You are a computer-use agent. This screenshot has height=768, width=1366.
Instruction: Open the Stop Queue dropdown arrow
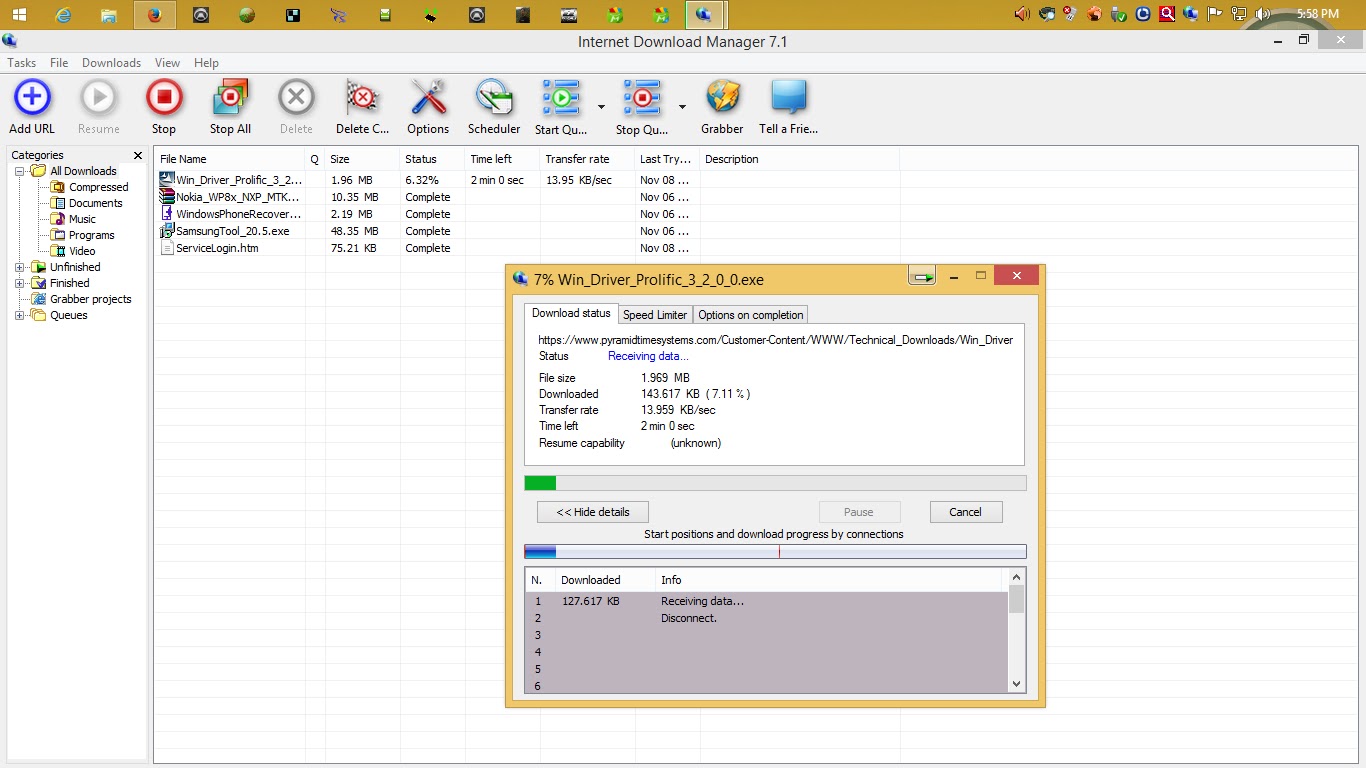[x=682, y=106]
